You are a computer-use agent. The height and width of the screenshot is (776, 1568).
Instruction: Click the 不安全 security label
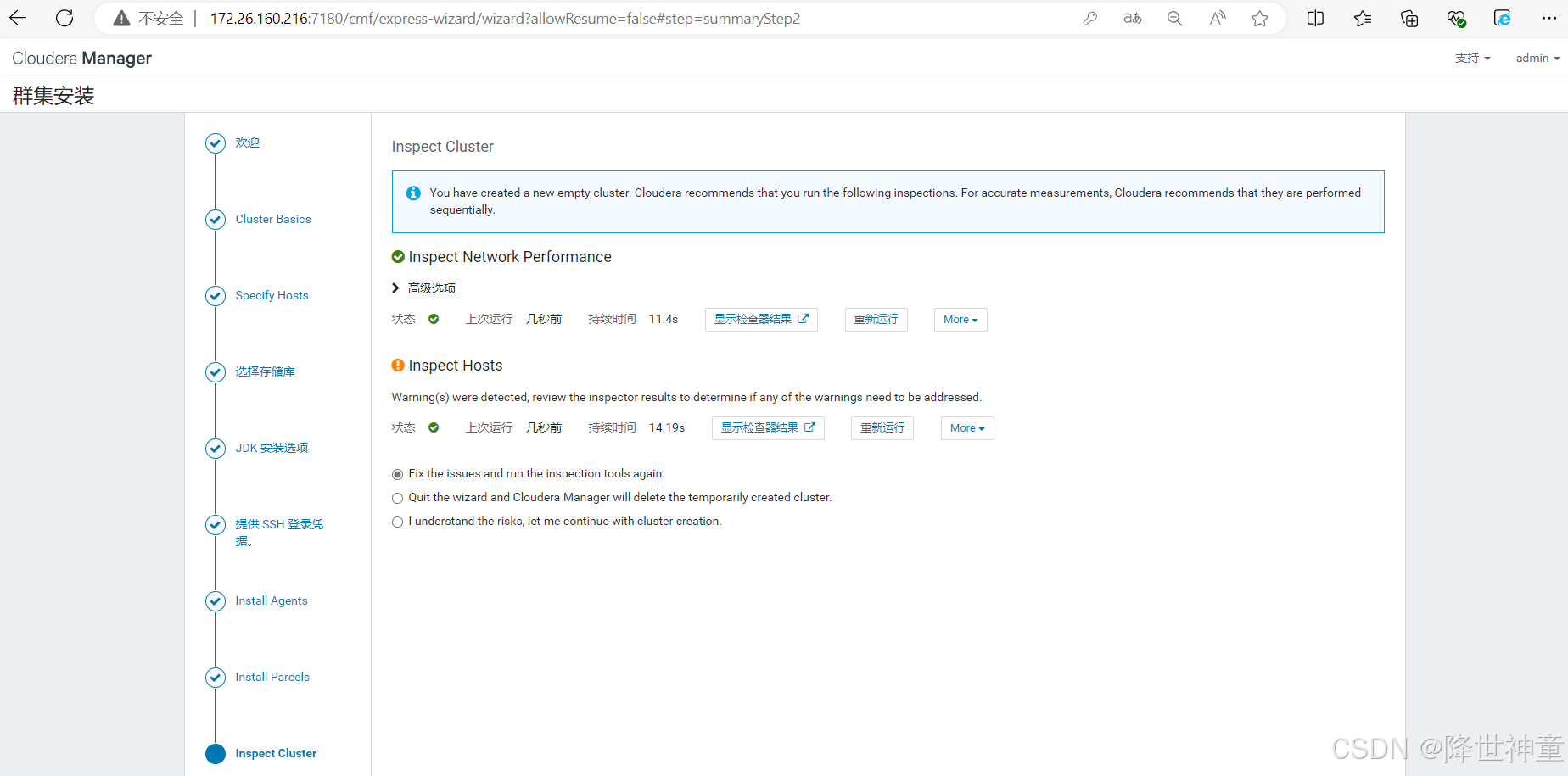point(161,19)
